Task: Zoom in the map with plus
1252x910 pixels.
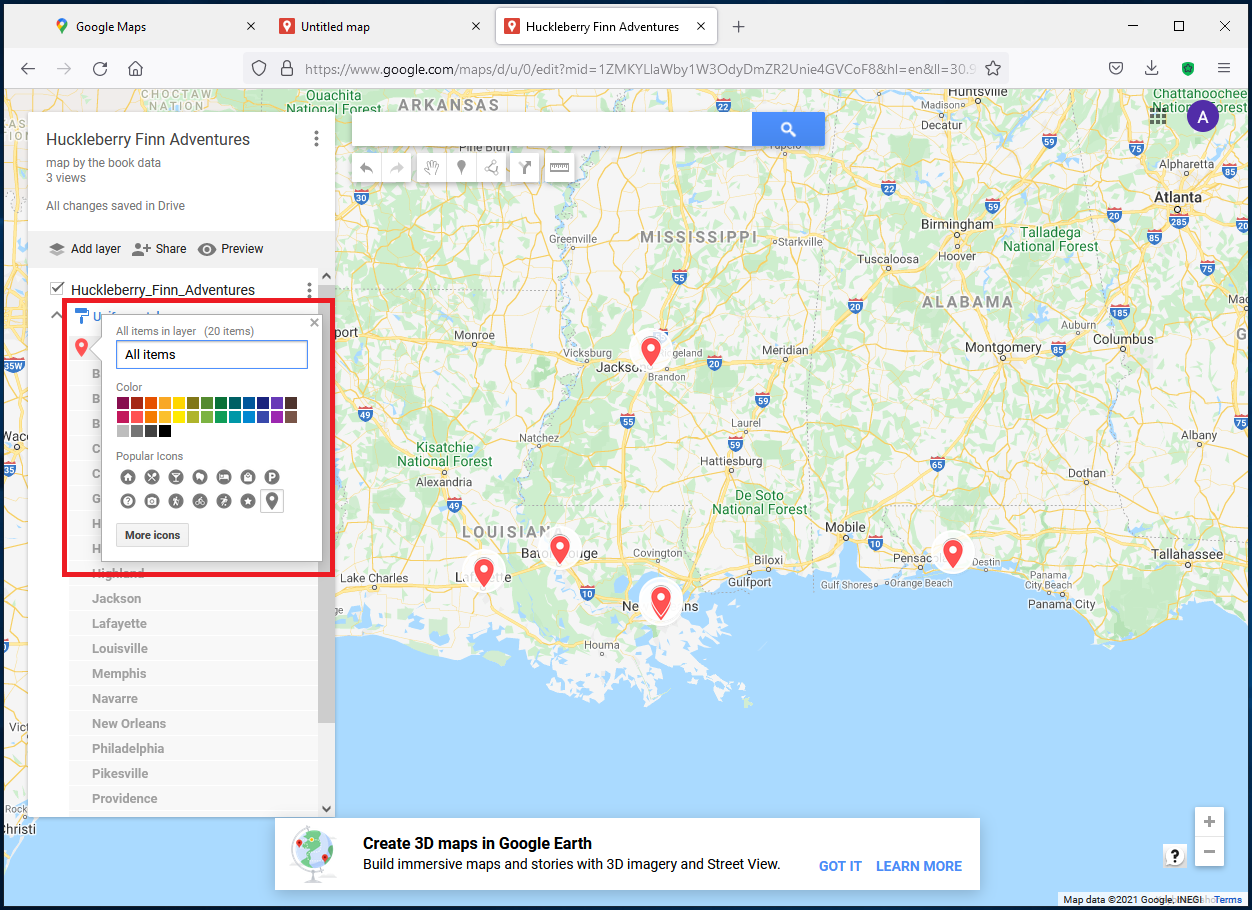Action: [1209, 822]
